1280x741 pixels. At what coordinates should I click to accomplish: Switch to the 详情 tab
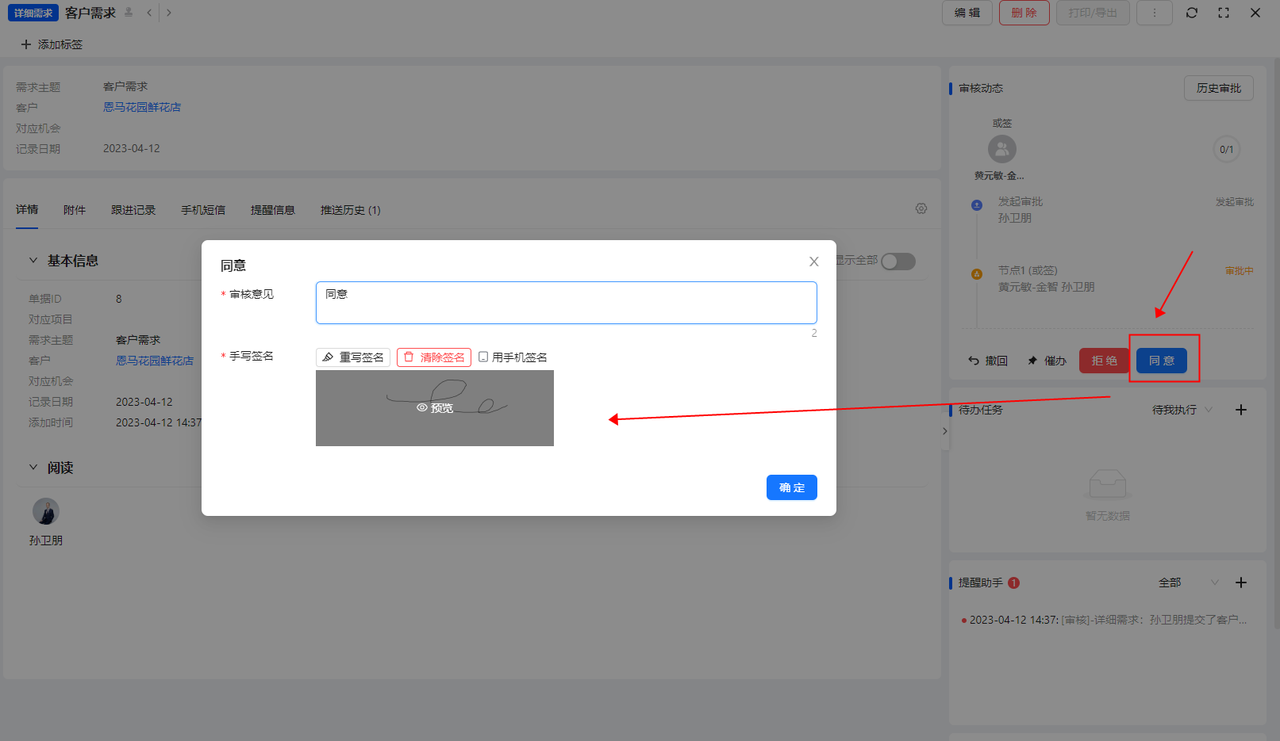pos(27,210)
